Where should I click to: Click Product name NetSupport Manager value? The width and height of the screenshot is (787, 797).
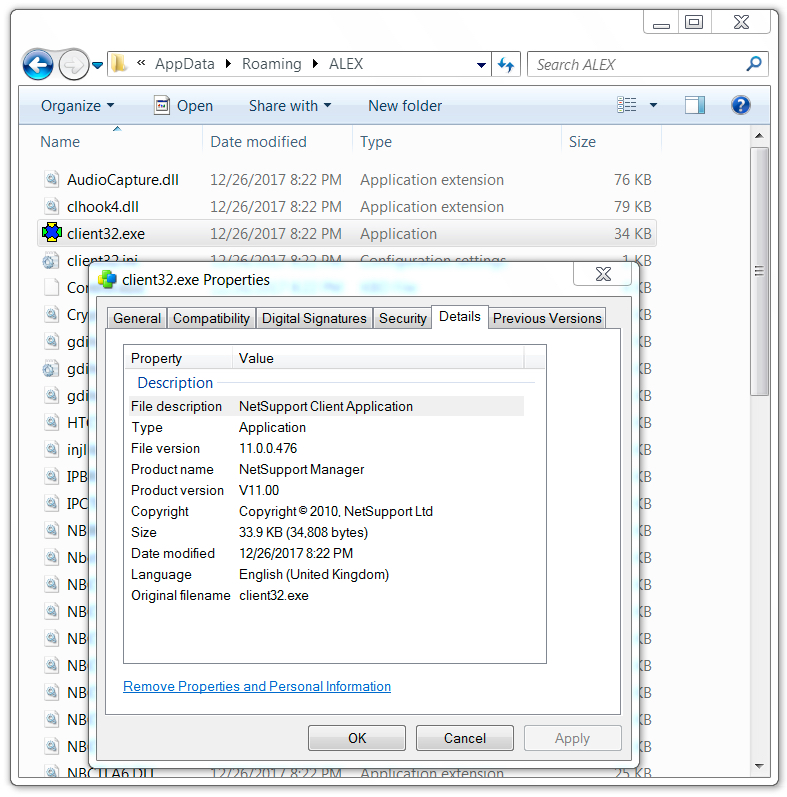[x=301, y=469]
